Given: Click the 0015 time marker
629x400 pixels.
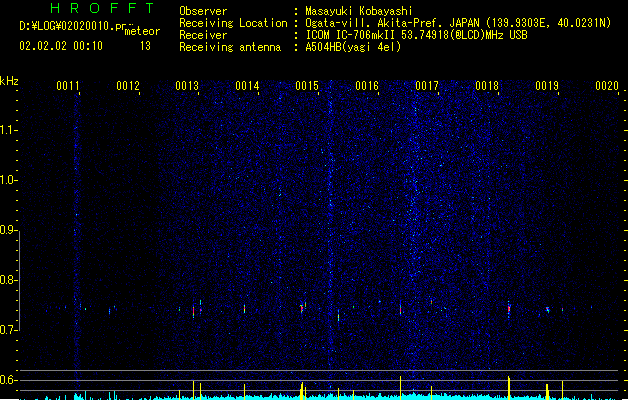Looking at the screenshot, I should point(307,86).
